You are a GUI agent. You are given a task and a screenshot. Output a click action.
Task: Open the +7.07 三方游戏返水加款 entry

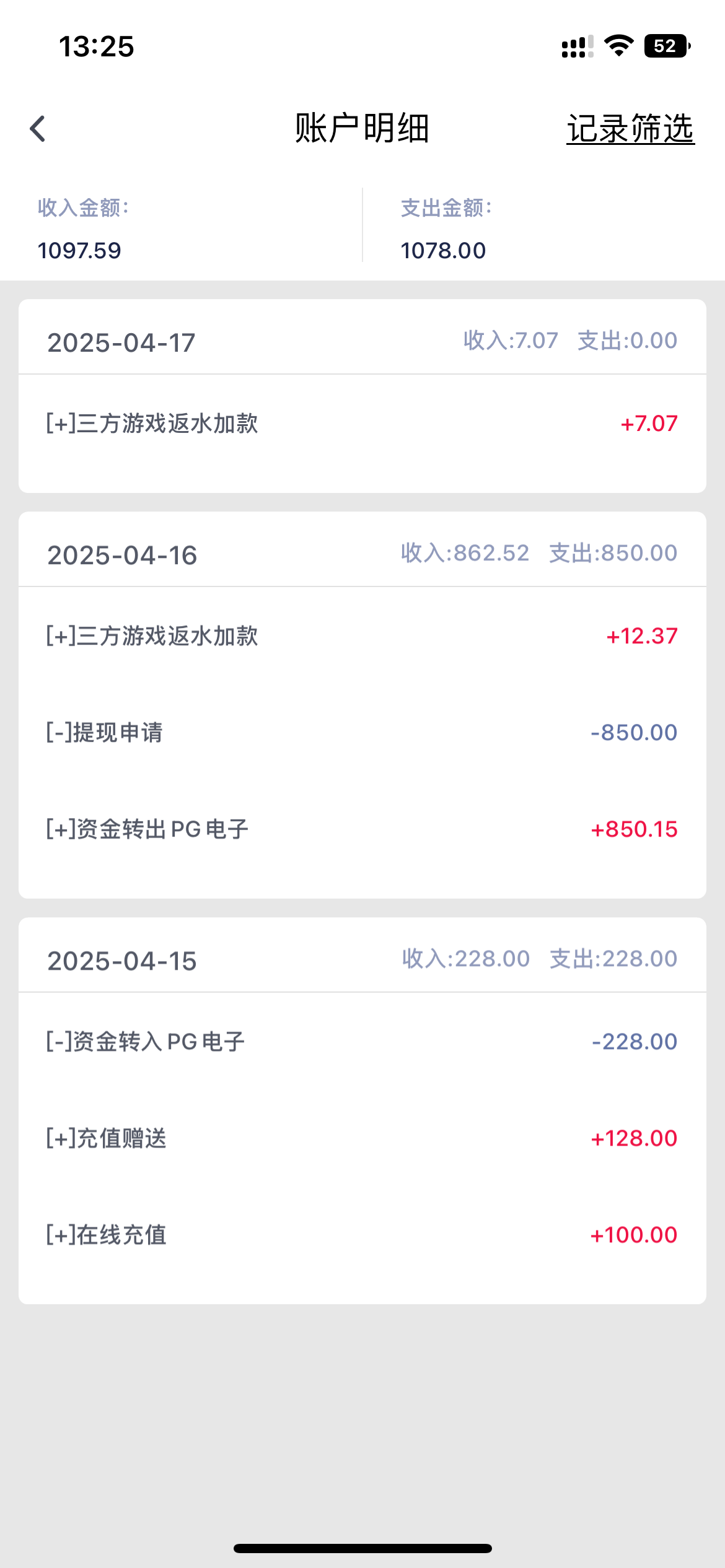pos(152,424)
